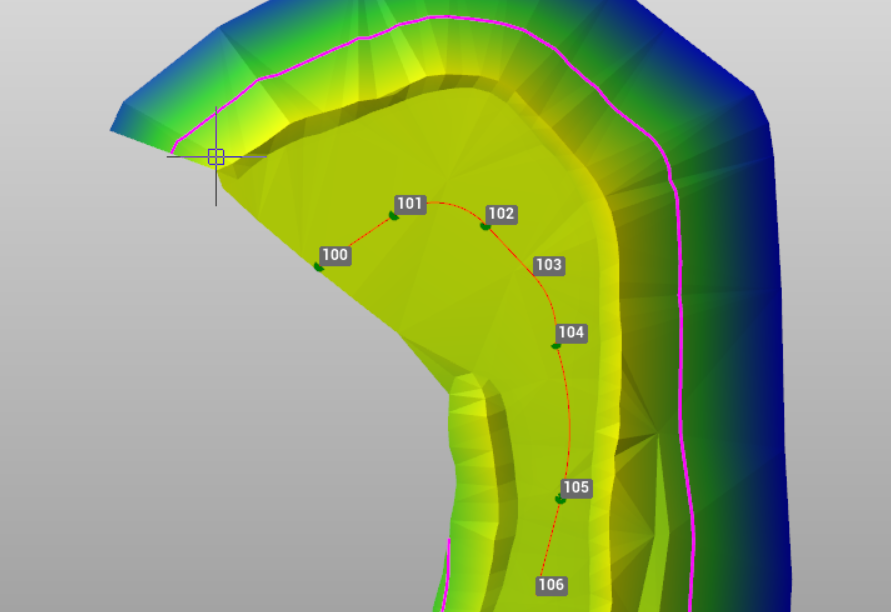Pick green point marker beside label 102
This screenshot has height=612, width=891.
[485, 226]
